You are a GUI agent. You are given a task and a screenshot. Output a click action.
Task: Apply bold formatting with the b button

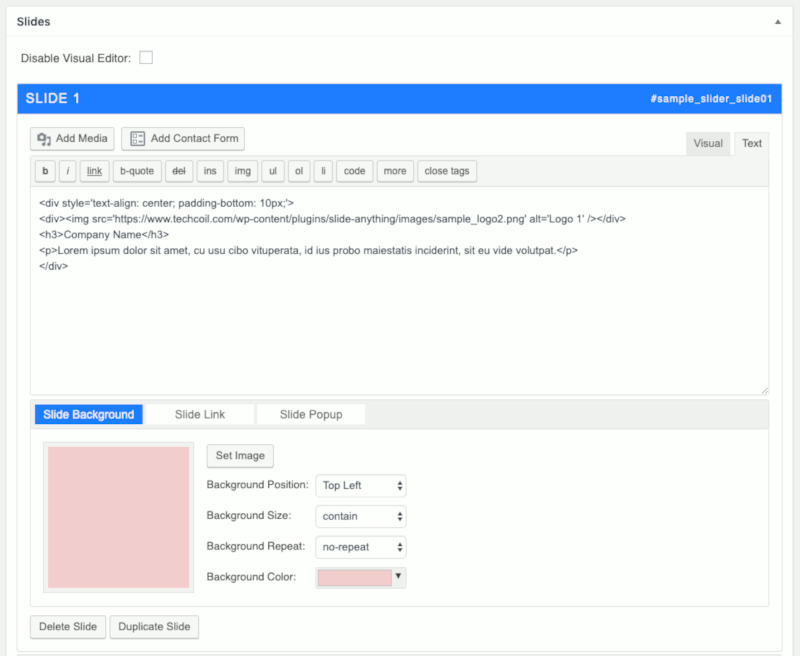44,171
